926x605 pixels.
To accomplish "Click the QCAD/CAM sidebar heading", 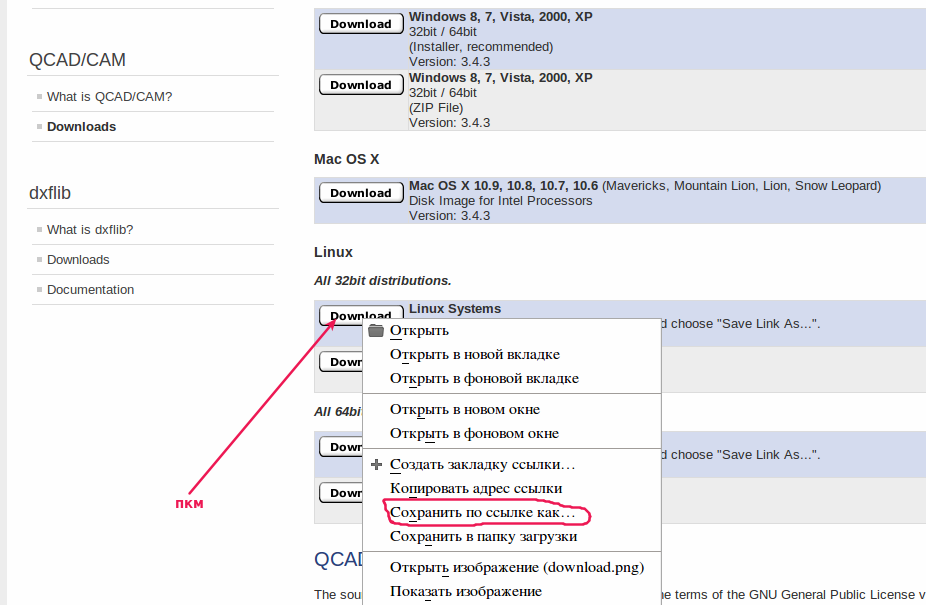I will (x=77, y=60).
